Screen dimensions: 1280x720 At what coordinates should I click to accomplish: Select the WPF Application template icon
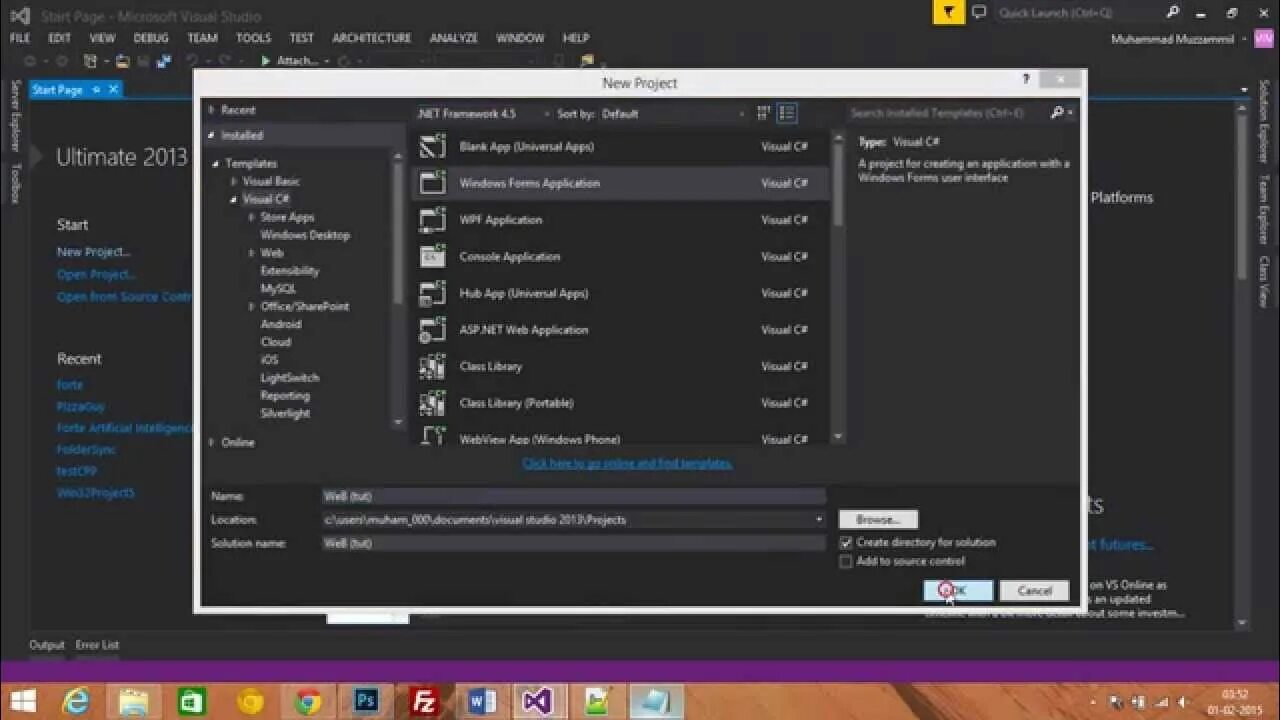[x=432, y=219]
